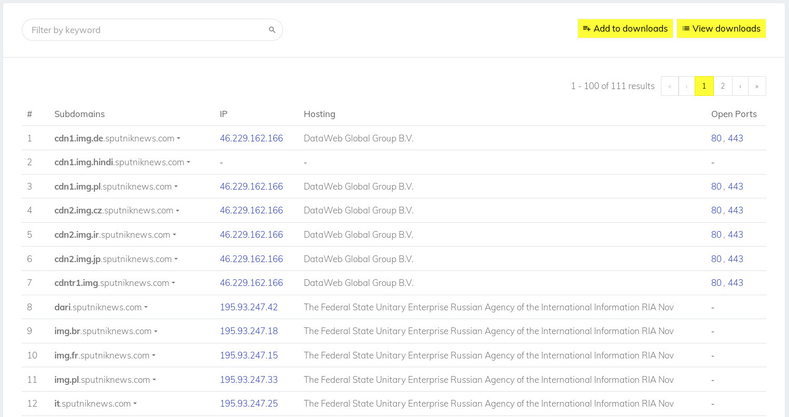Viewport: 789px width, 417px height.
Task: Jump to last page arrow
Action: click(757, 86)
